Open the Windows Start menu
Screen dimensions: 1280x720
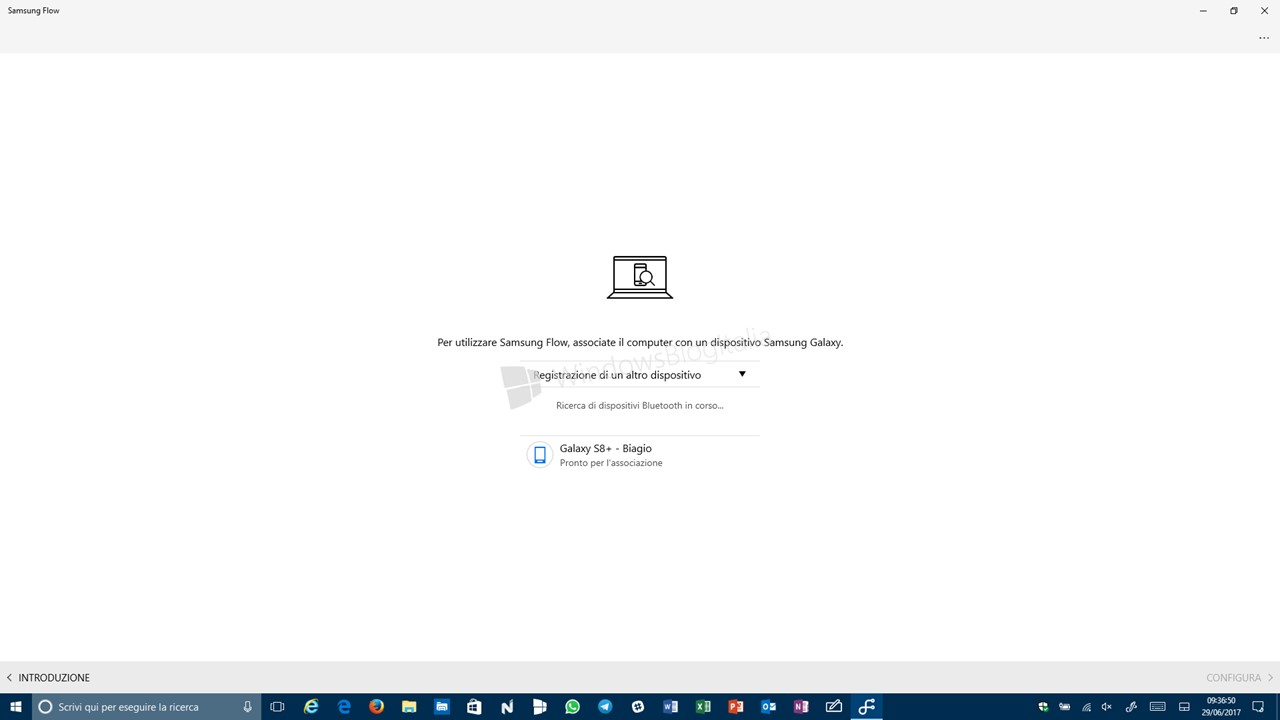[x=16, y=706]
